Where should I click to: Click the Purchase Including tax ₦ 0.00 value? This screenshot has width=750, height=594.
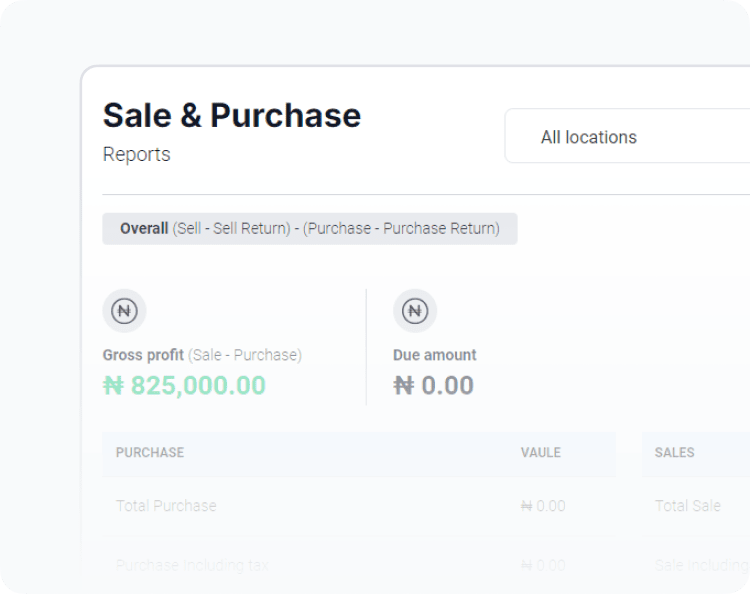click(x=543, y=565)
